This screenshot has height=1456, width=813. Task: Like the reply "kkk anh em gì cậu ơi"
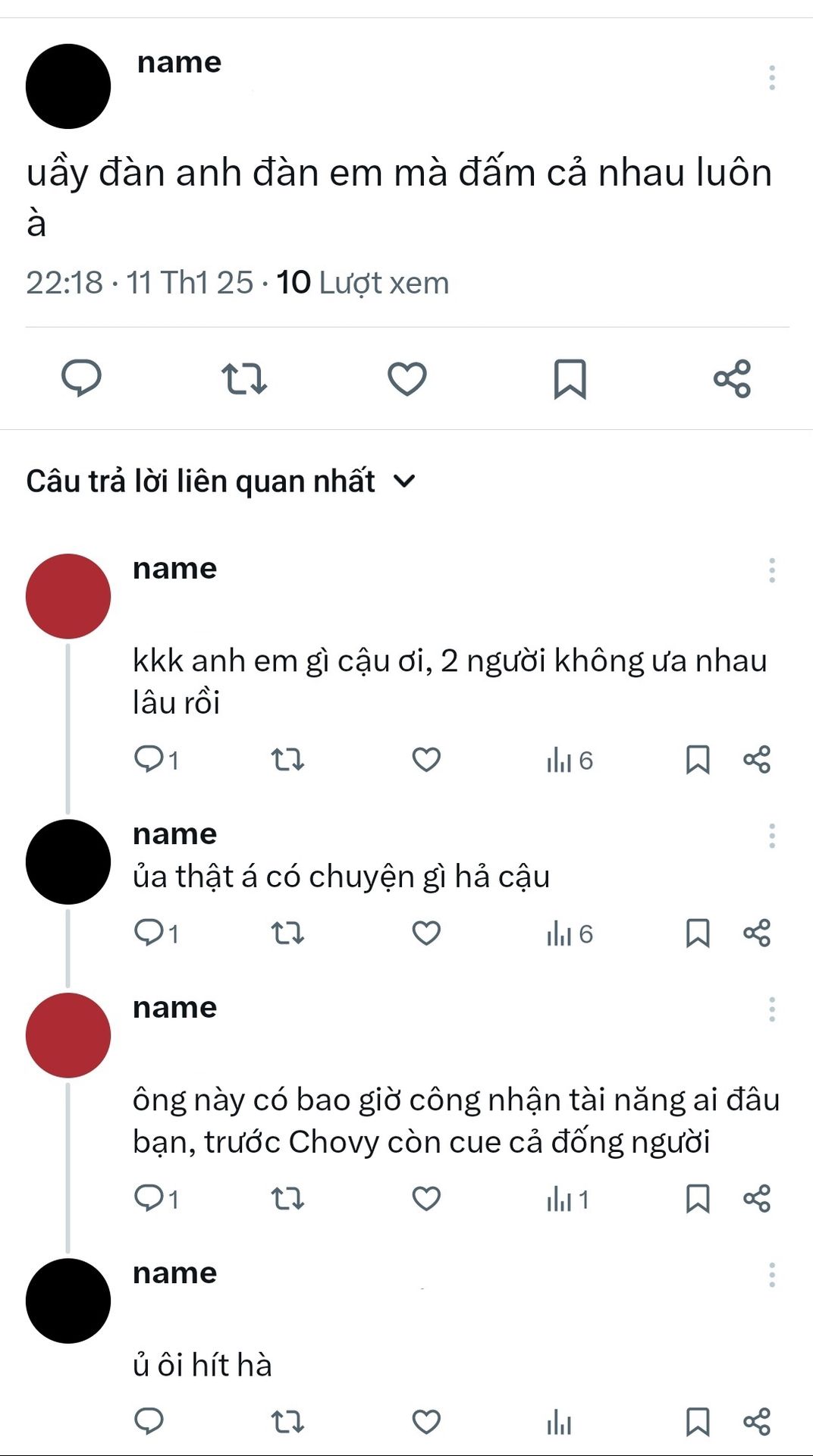click(426, 759)
